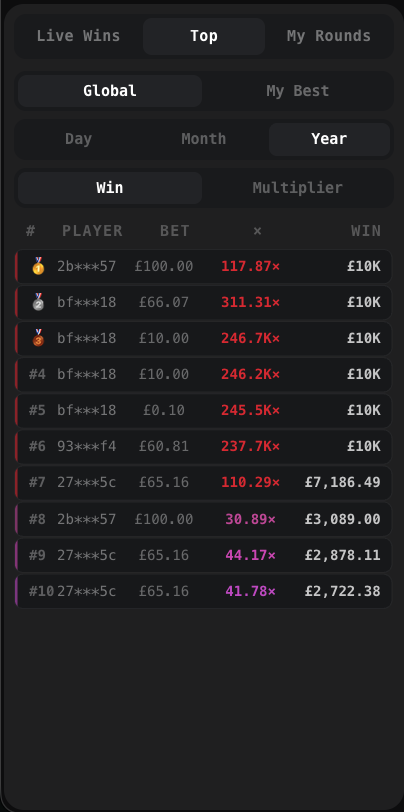Click the silver medal second-place icon
The height and width of the screenshot is (812, 404).
[38, 302]
